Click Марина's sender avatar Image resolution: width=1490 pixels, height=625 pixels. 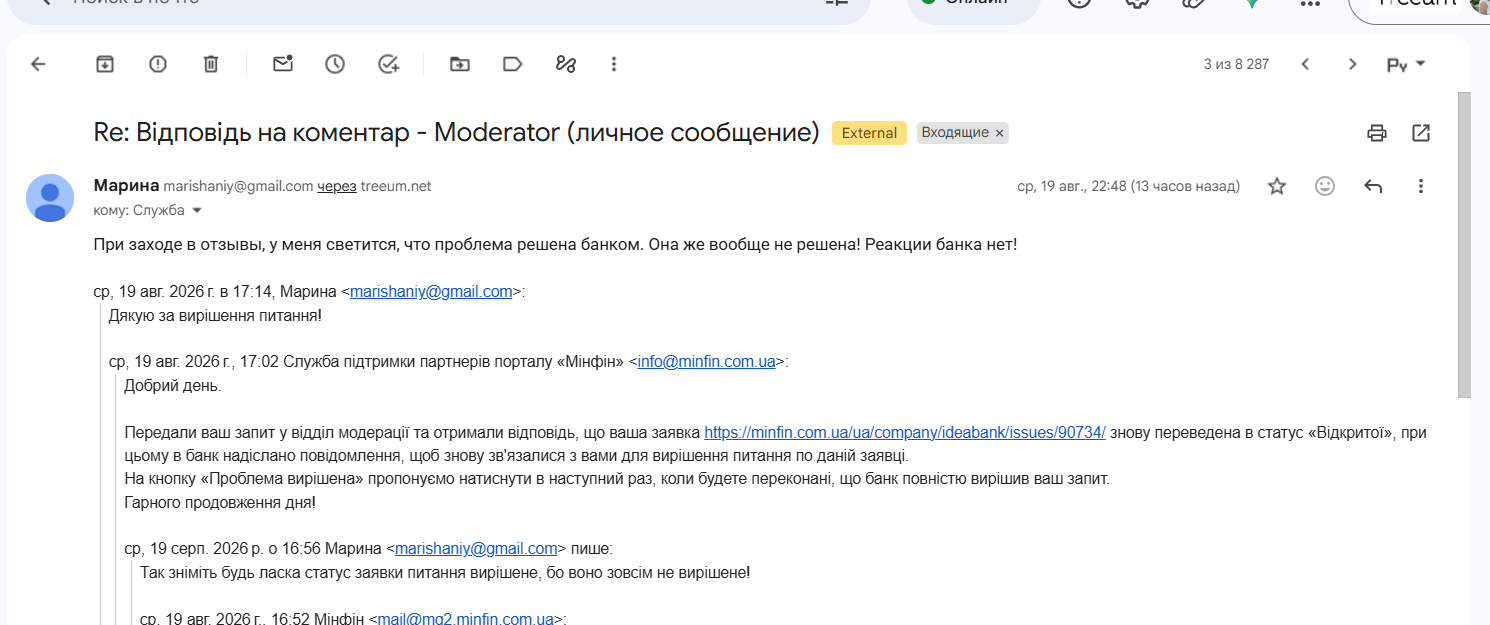(x=50, y=198)
